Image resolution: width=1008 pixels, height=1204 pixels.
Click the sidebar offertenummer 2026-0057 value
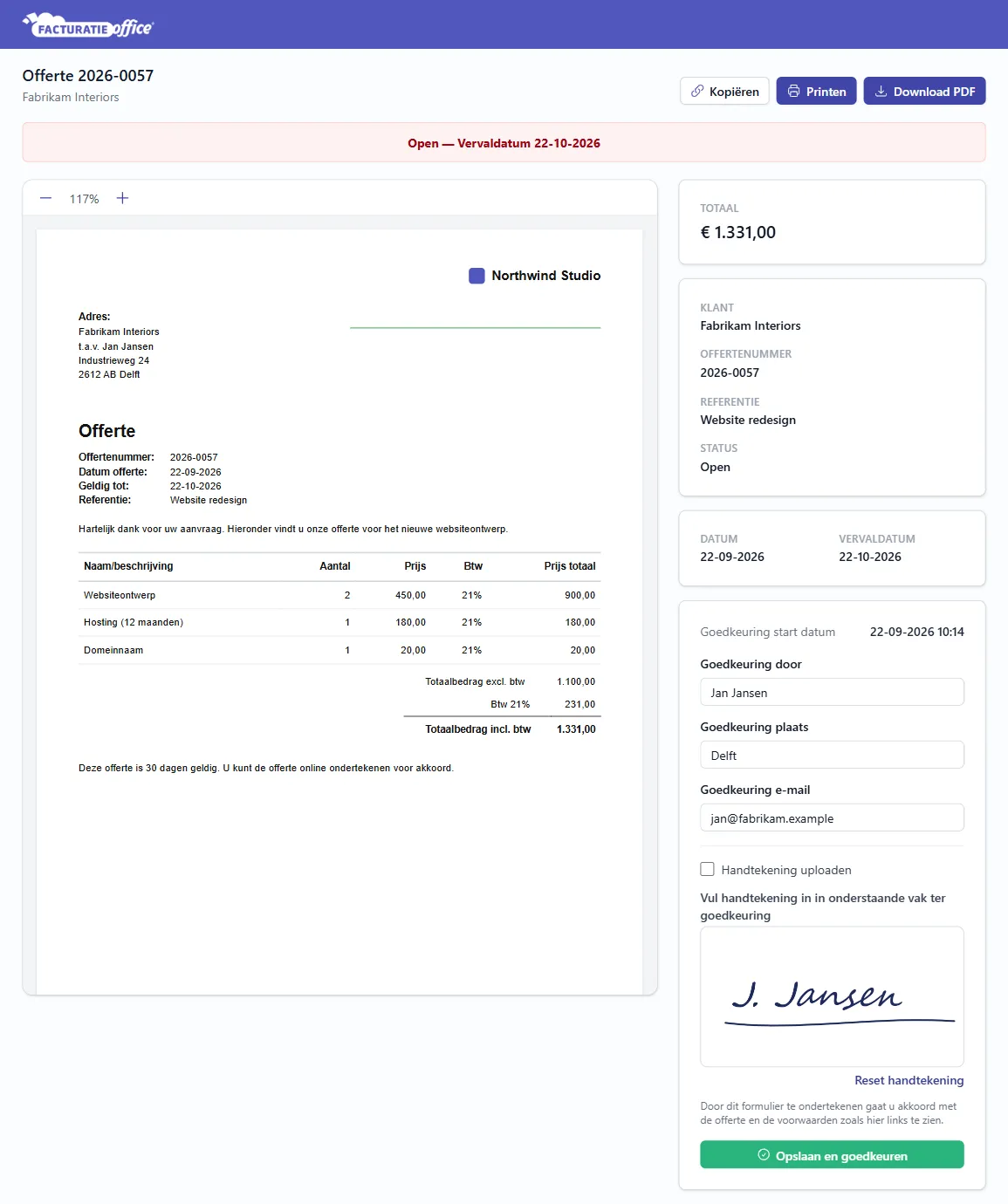click(x=730, y=373)
